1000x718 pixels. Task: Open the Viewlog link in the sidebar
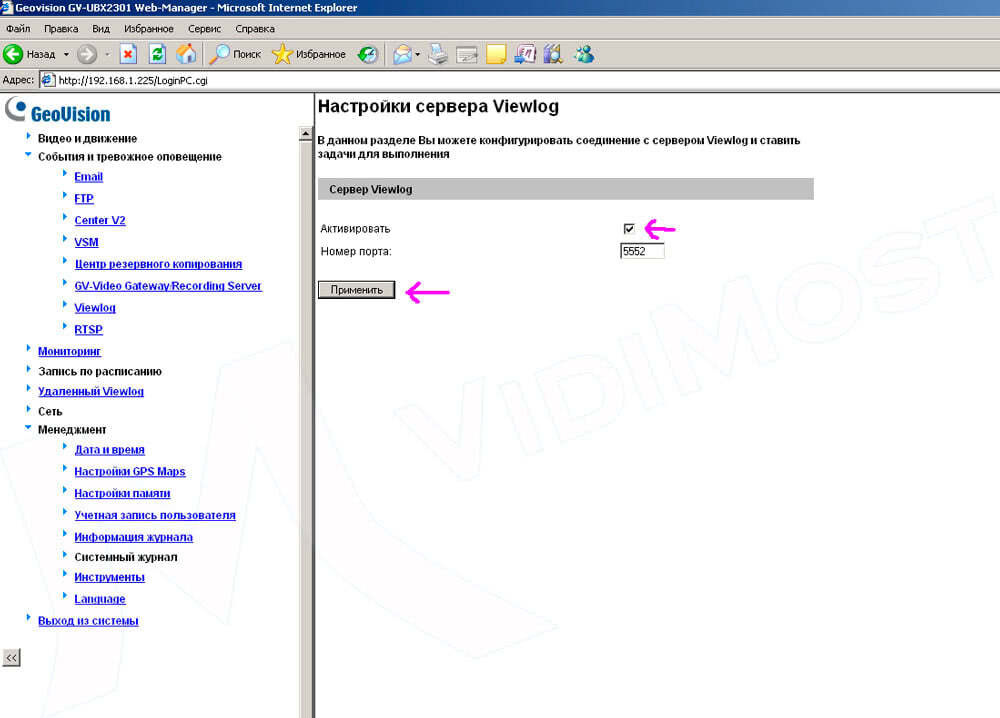click(x=95, y=308)
